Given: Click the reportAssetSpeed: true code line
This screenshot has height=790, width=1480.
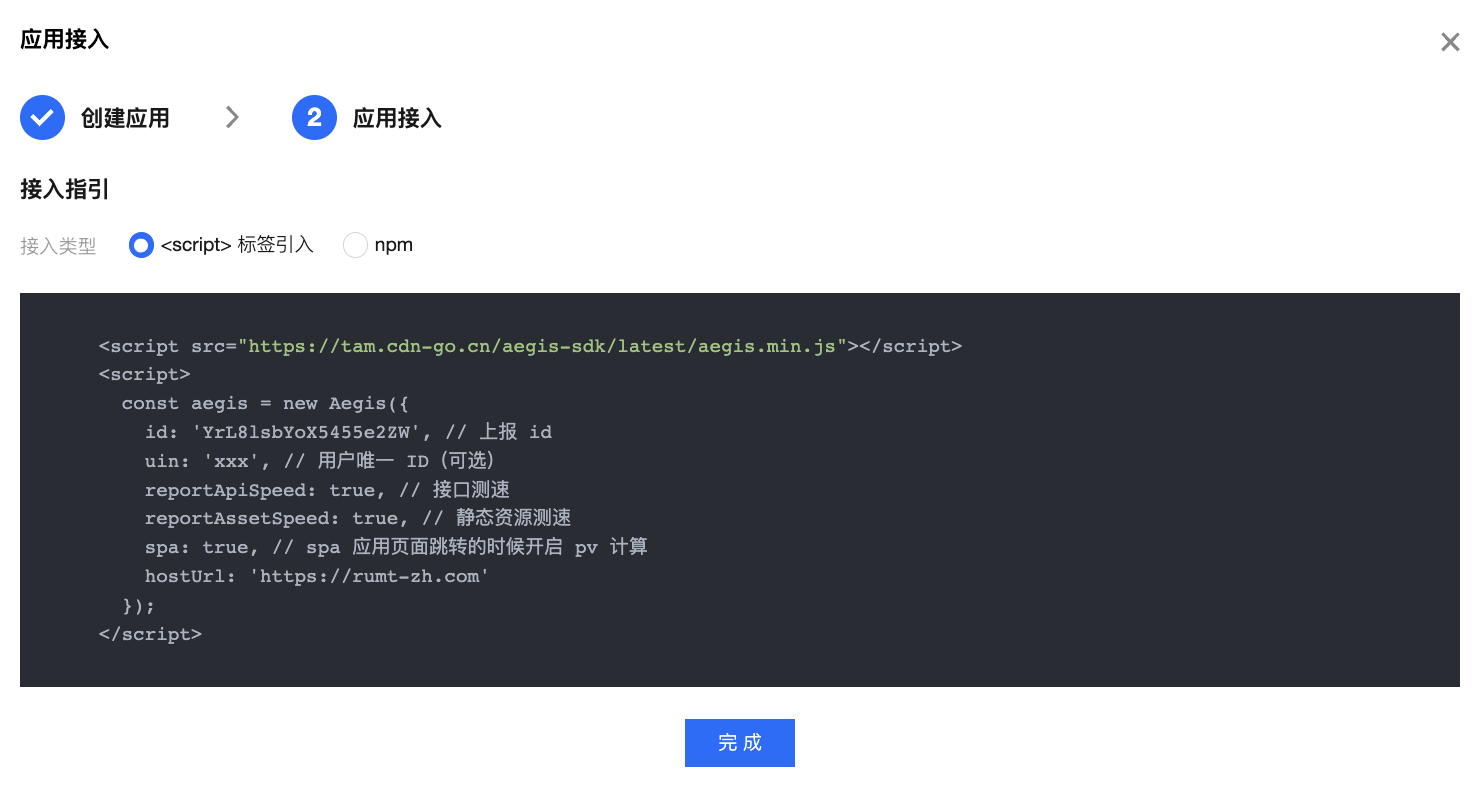Looking at the screenshot, I should pyautogui.click(x=358, y=518).
